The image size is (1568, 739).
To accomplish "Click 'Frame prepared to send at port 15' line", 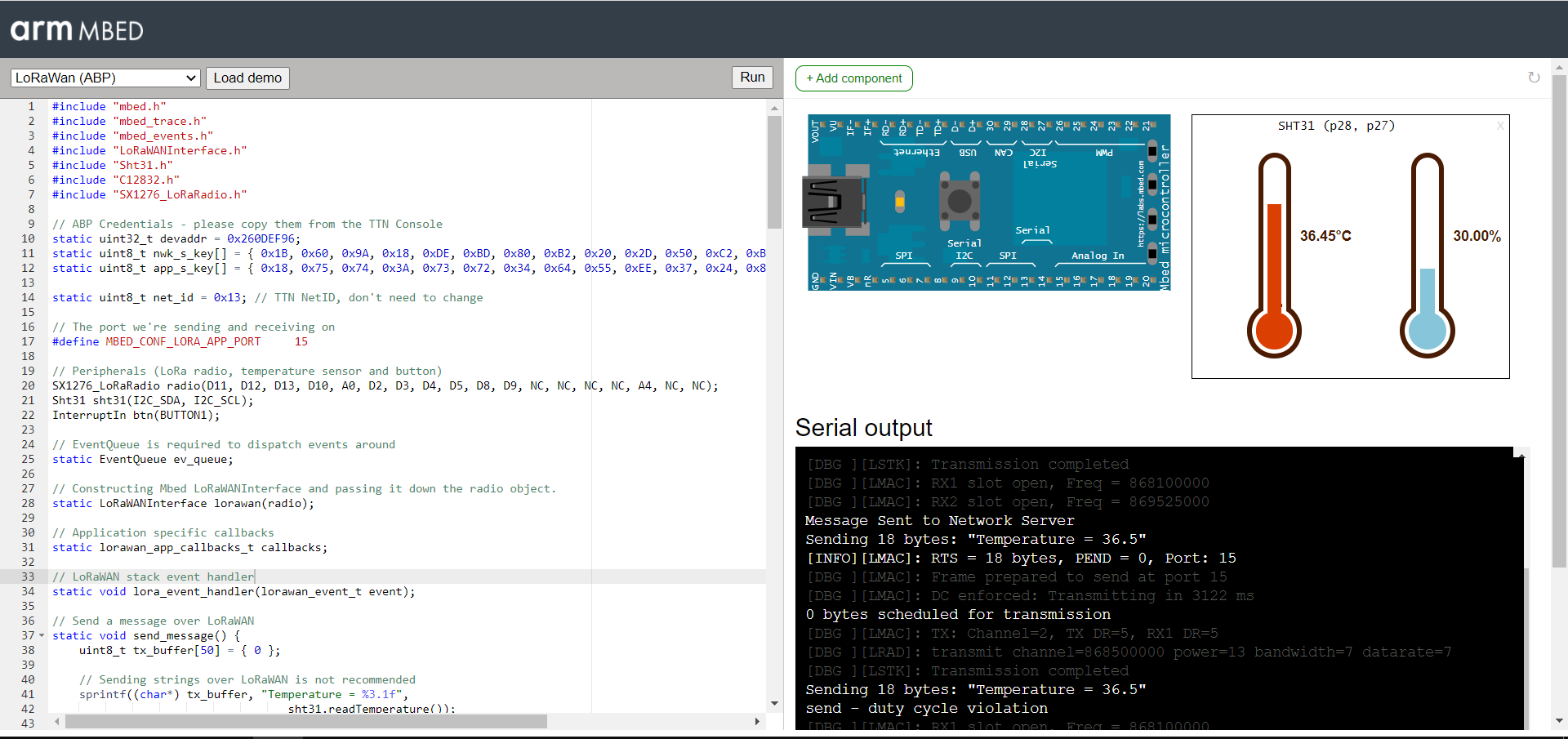I will pyautogui.click(x=1018, y=577).
